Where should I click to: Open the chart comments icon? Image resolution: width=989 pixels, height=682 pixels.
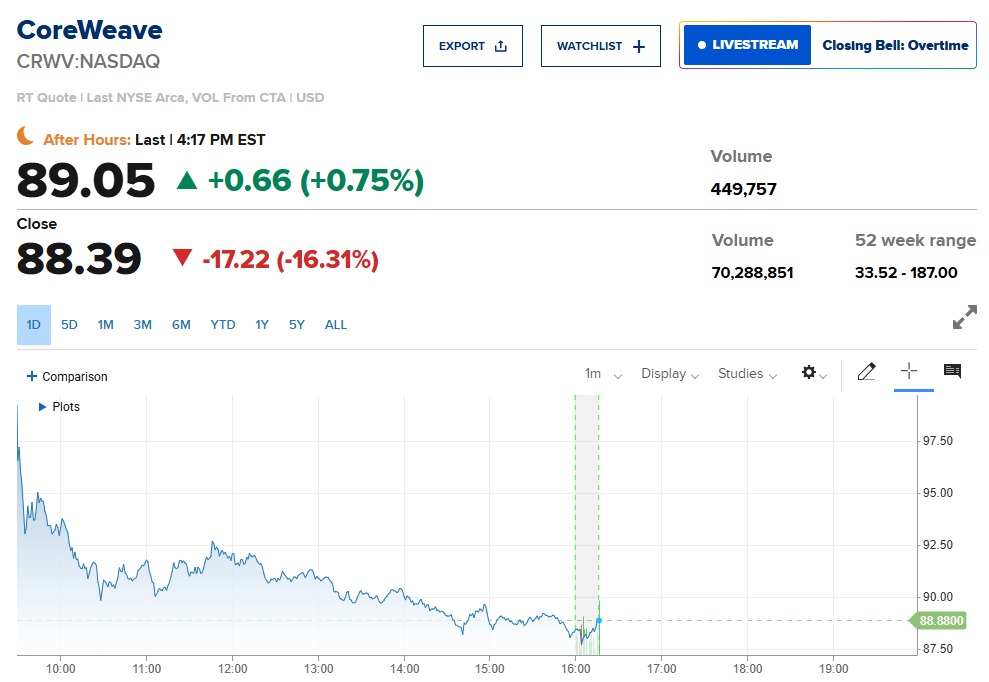(952, 372)
